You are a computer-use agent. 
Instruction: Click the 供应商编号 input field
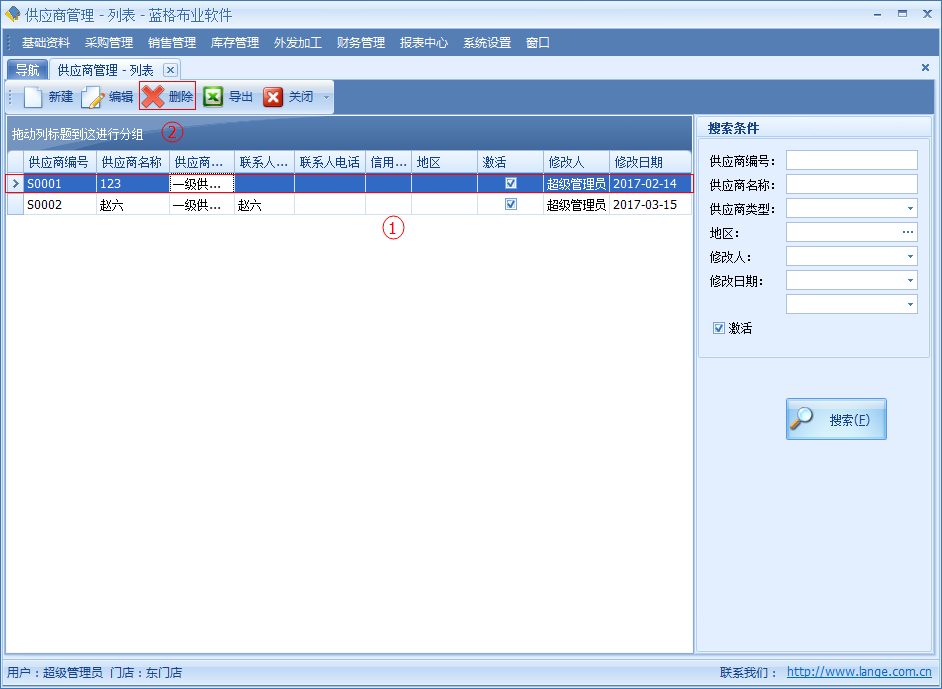pos(851,160)
